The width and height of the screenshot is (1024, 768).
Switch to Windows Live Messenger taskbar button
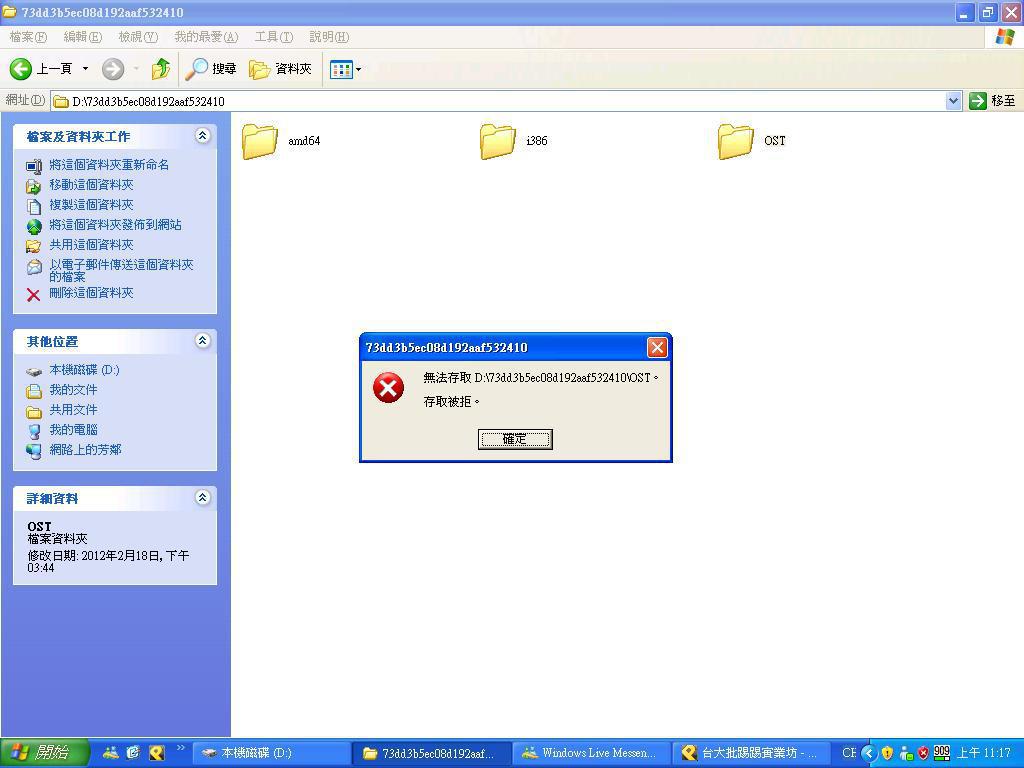[x=592, y=753]
